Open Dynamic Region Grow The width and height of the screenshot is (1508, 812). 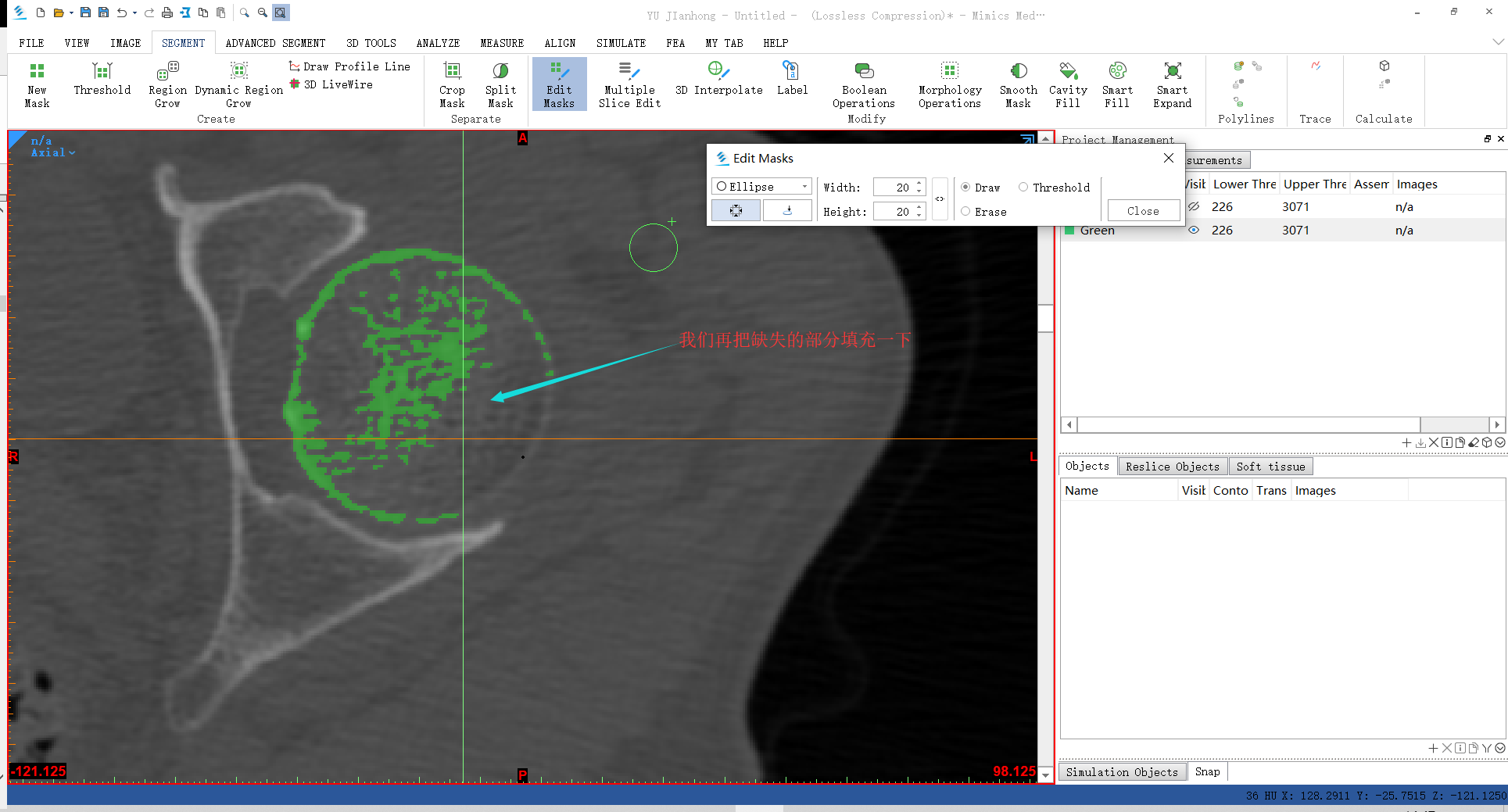pyautogui.click(x=238, y=85)
